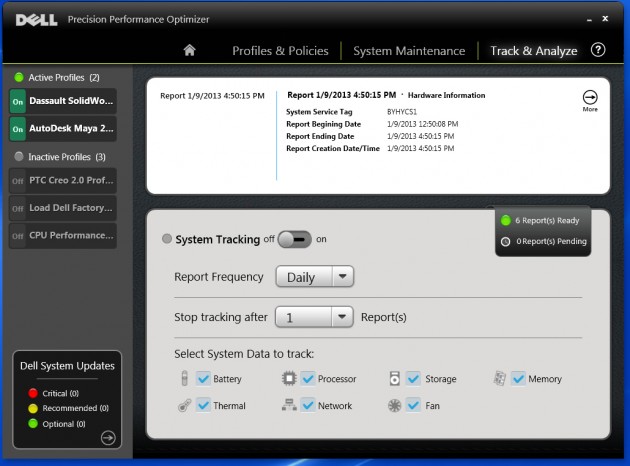The image size is (630, 466).
Task: Toggle Off button for Load Dell Factory profile
Action: tap(18, 208)
